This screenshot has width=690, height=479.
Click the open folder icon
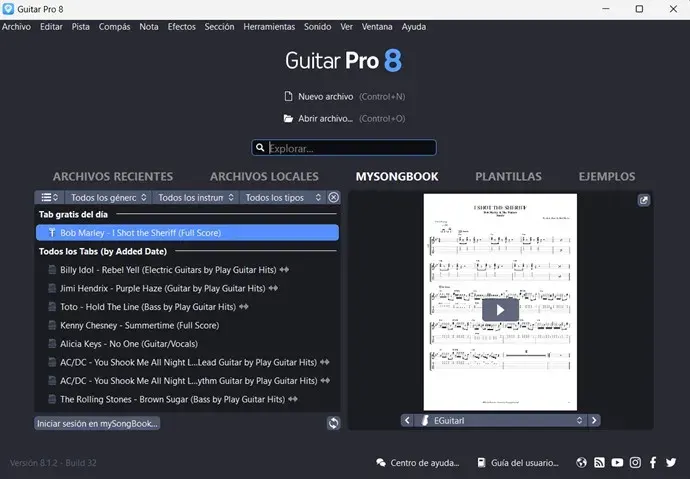click(x=288, y=118)
